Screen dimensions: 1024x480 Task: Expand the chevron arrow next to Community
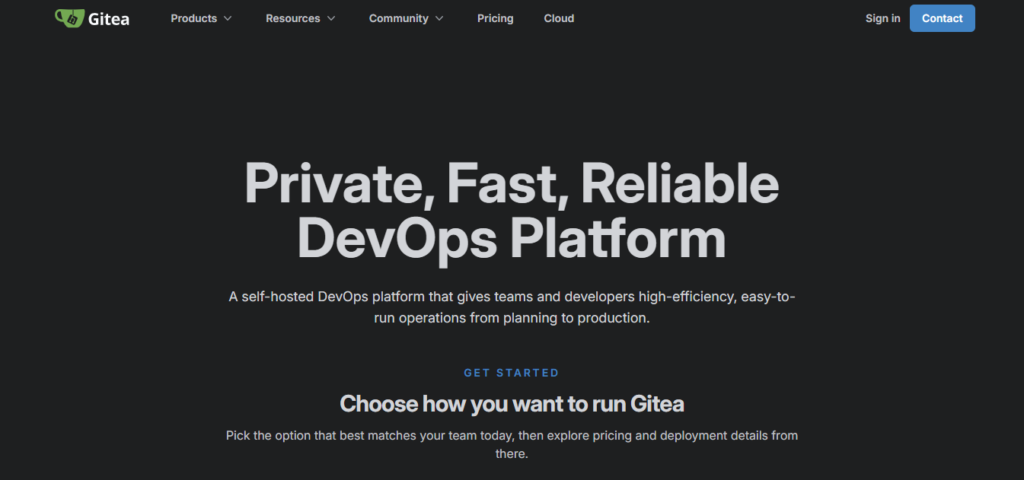439,19
